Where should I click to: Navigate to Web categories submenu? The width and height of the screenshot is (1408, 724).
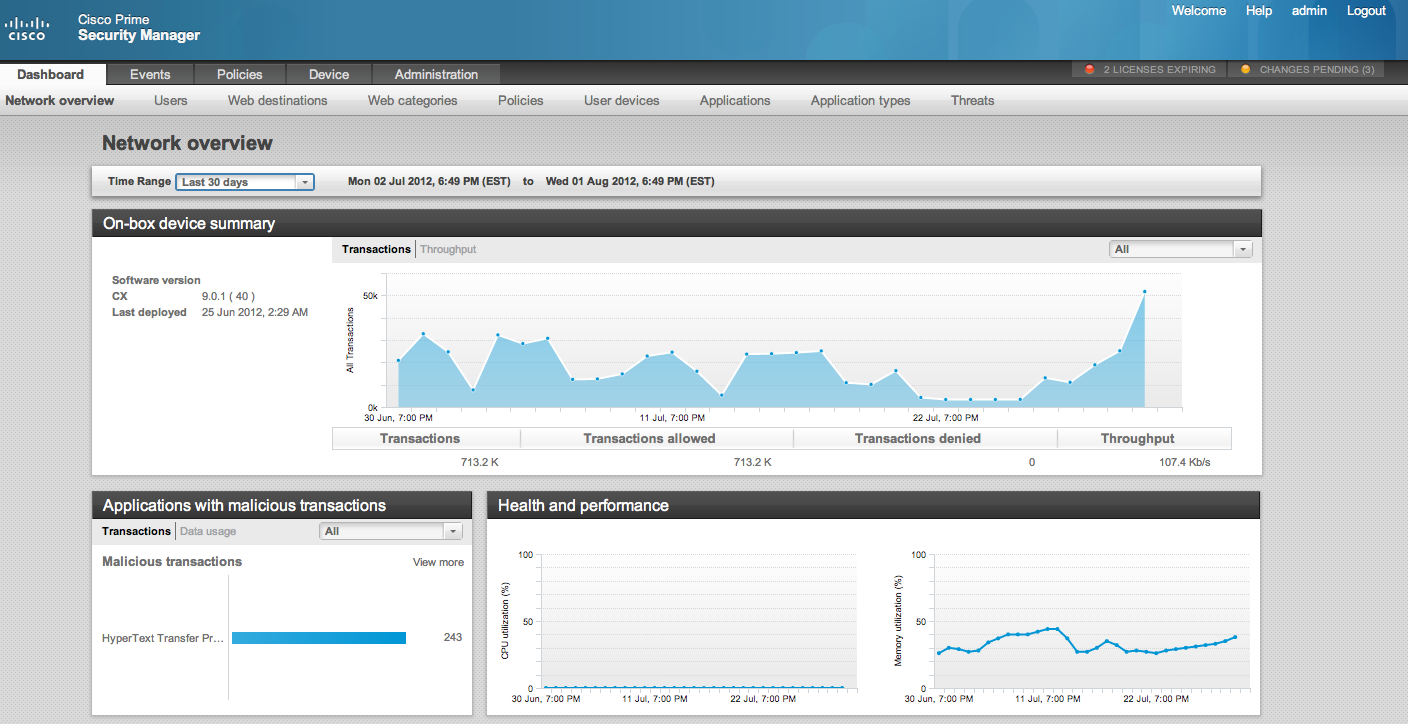(x=412, y=100)
